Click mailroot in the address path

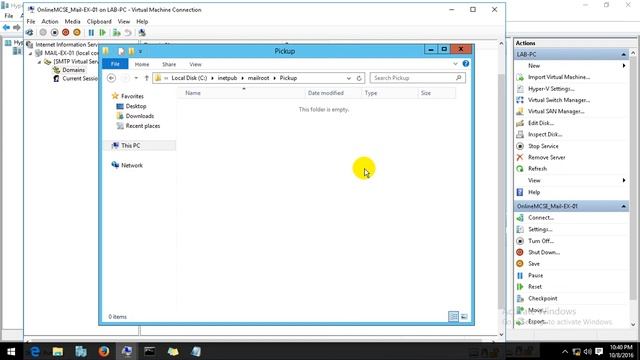click(258, 78)
